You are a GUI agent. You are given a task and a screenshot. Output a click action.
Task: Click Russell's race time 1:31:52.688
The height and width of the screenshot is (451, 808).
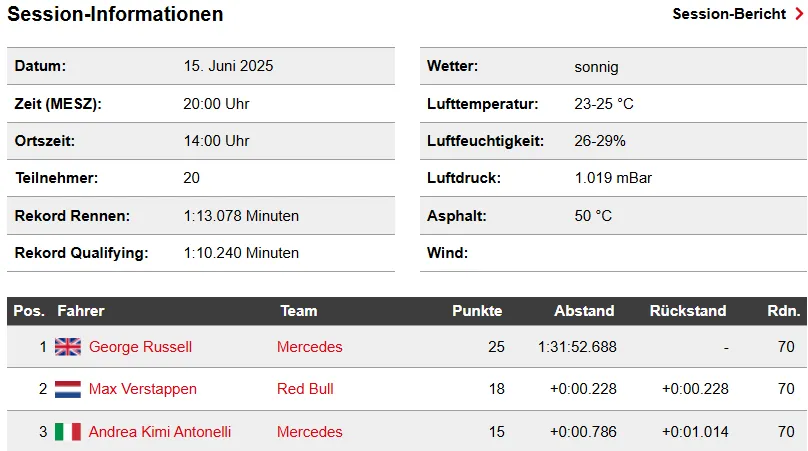(x=577, y=347)
